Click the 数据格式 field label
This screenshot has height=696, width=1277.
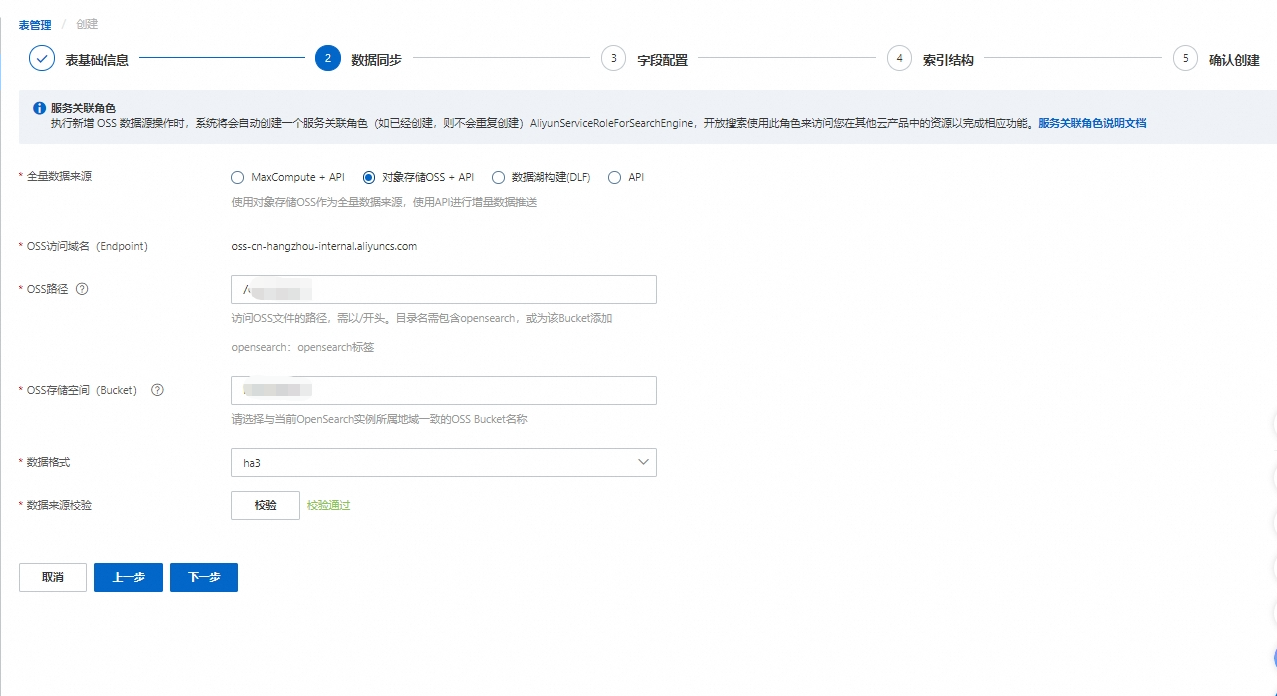click(48, 462)
